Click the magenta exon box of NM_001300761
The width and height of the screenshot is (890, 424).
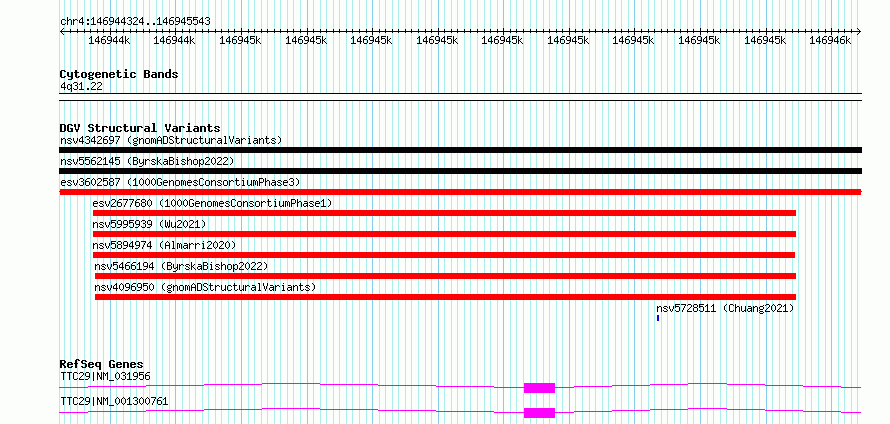tap(539, 413)
